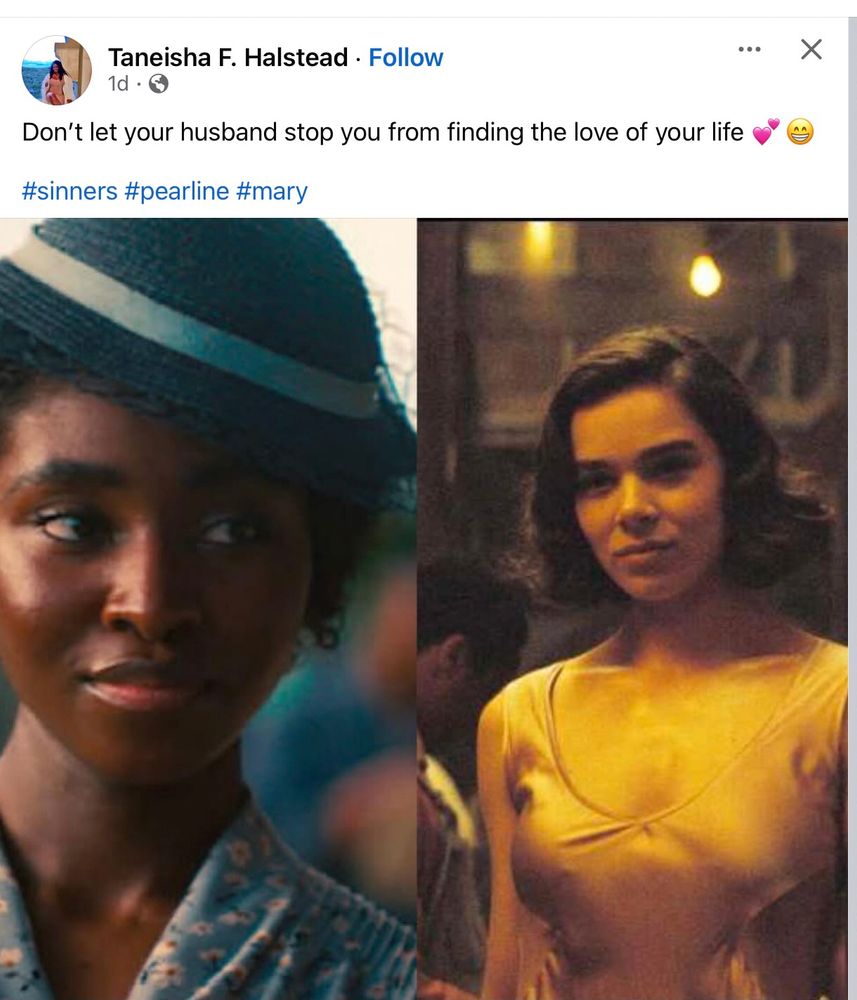Screen dimensions: 857x1000
Task: Click the two pink hearts emoji
Action: coord(766,132)
